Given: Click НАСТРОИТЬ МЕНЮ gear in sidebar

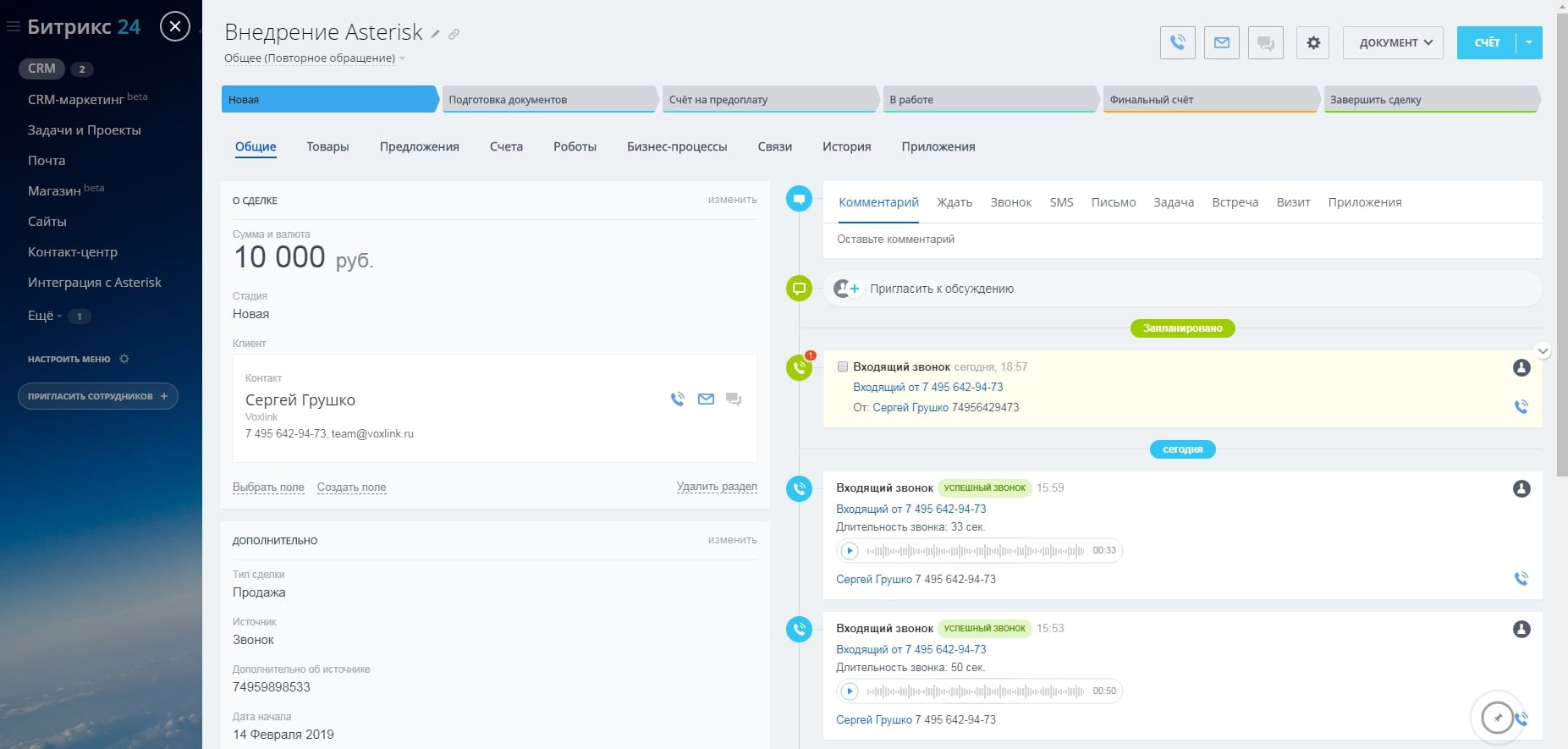Looking at the screenshot, I should [124, 359].
